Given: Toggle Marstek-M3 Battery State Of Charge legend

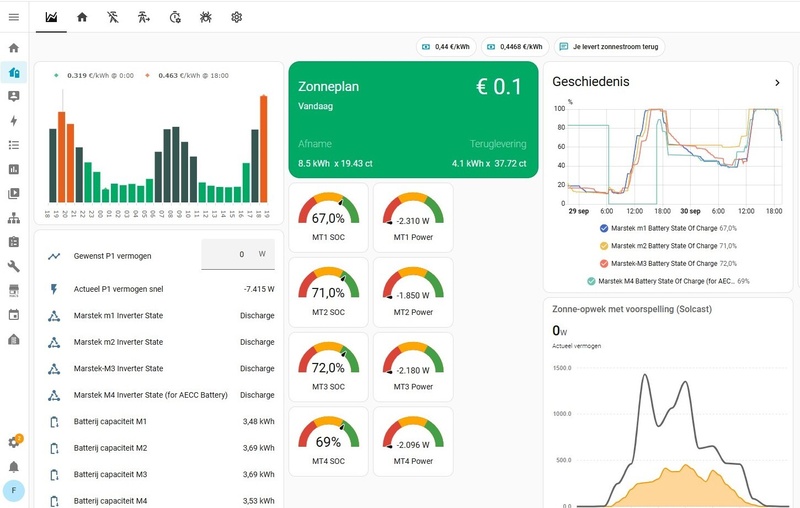Looking at the screenshot, I should coord(668,264).
